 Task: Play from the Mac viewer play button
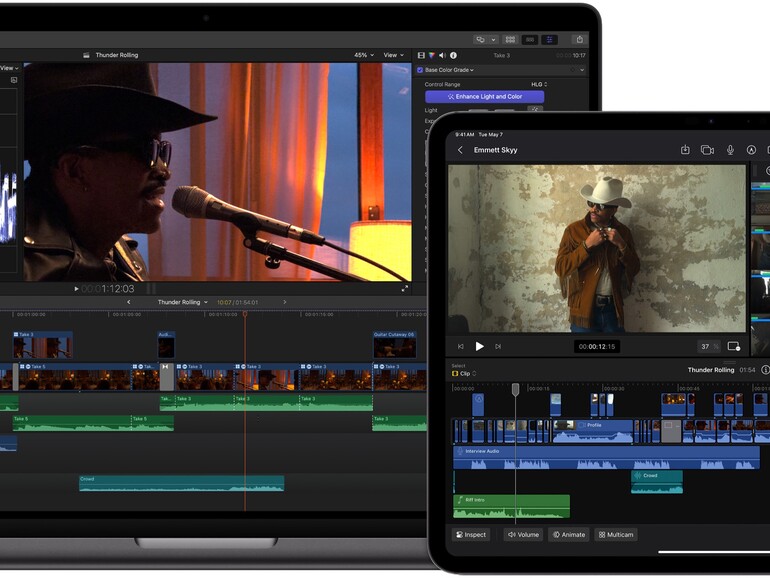pyautogui.click(x=76, y=289)
